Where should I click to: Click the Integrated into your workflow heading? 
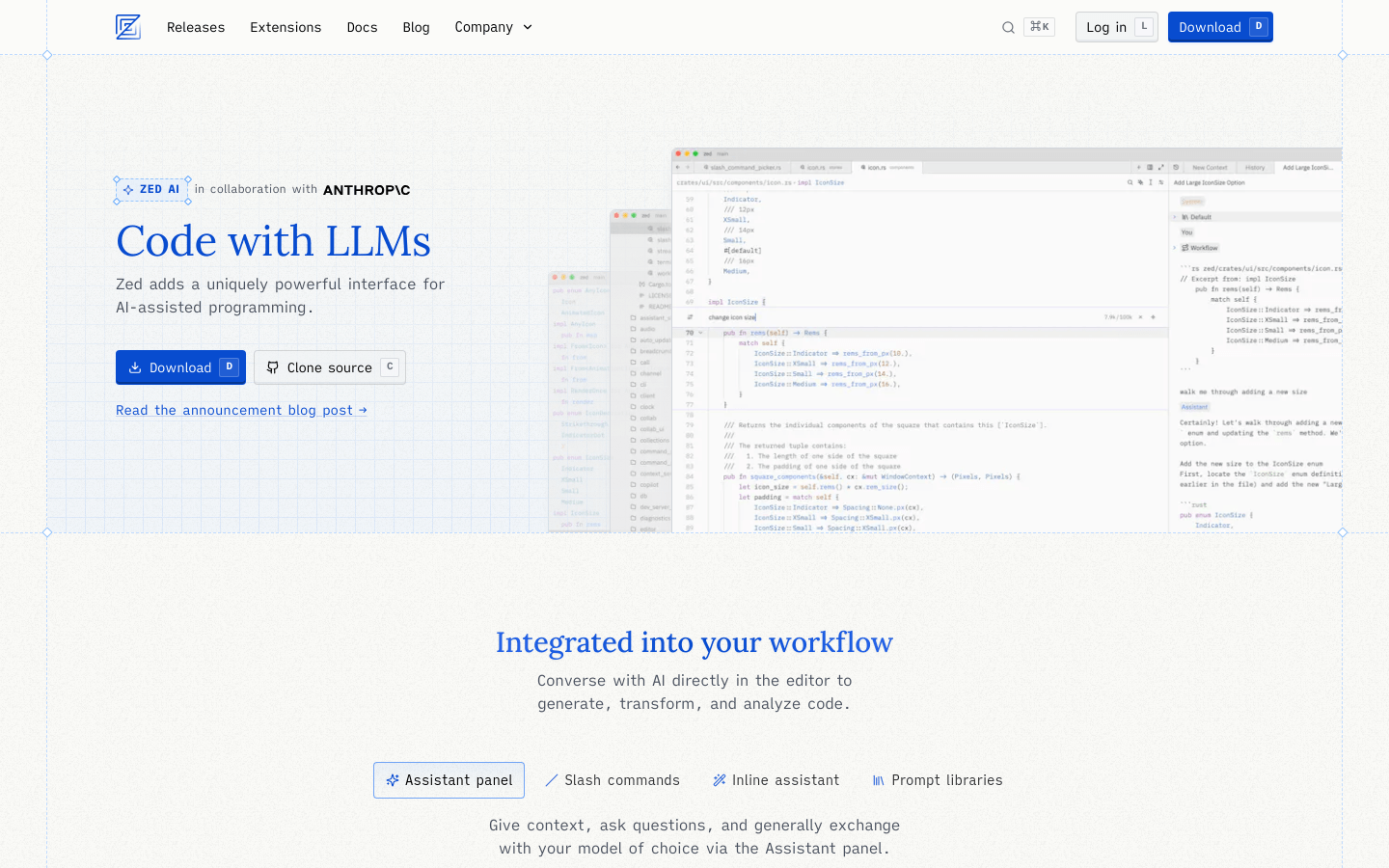pyautogui.click(x=694, y=642)
